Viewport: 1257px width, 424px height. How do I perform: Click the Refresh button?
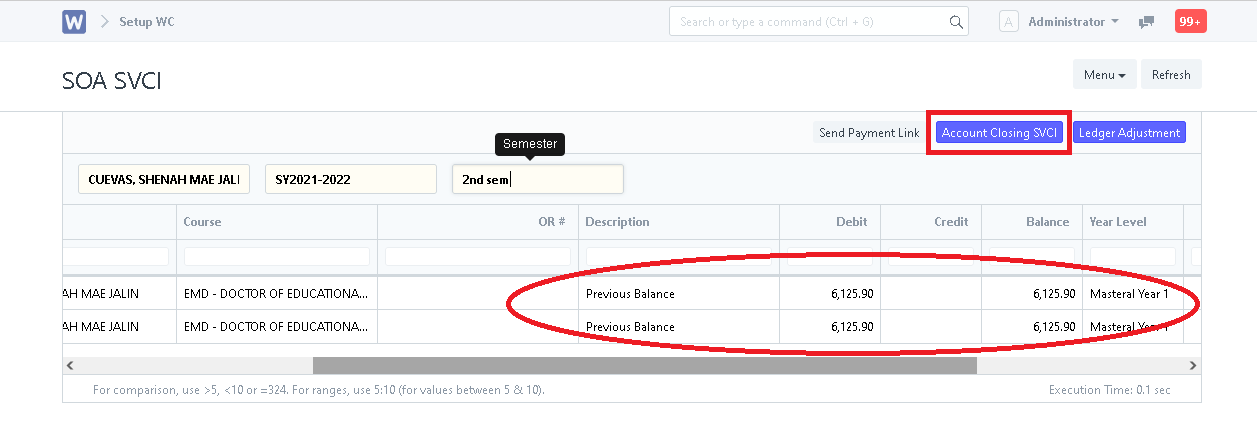(1171, 75)
